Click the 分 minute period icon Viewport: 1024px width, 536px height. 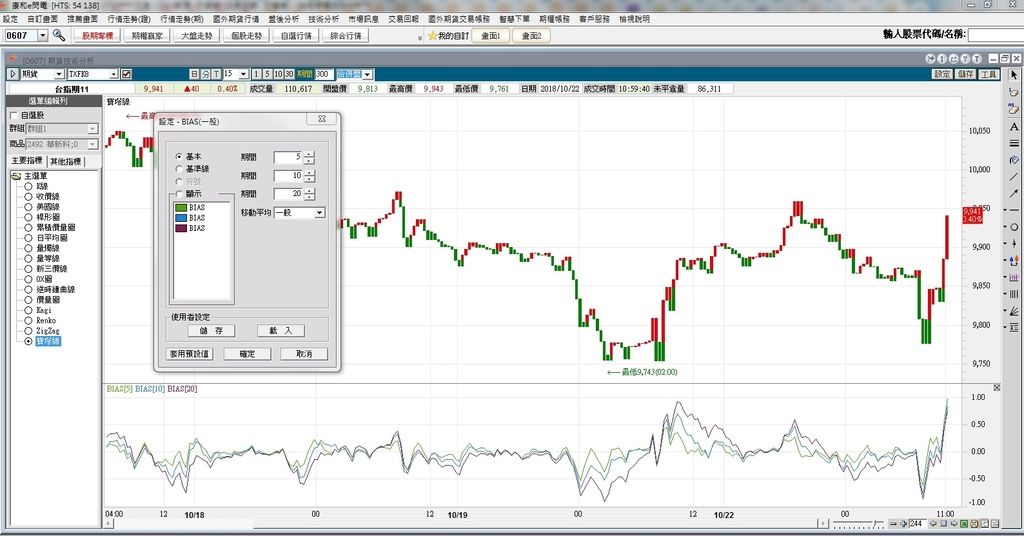(x=206, y=74)
